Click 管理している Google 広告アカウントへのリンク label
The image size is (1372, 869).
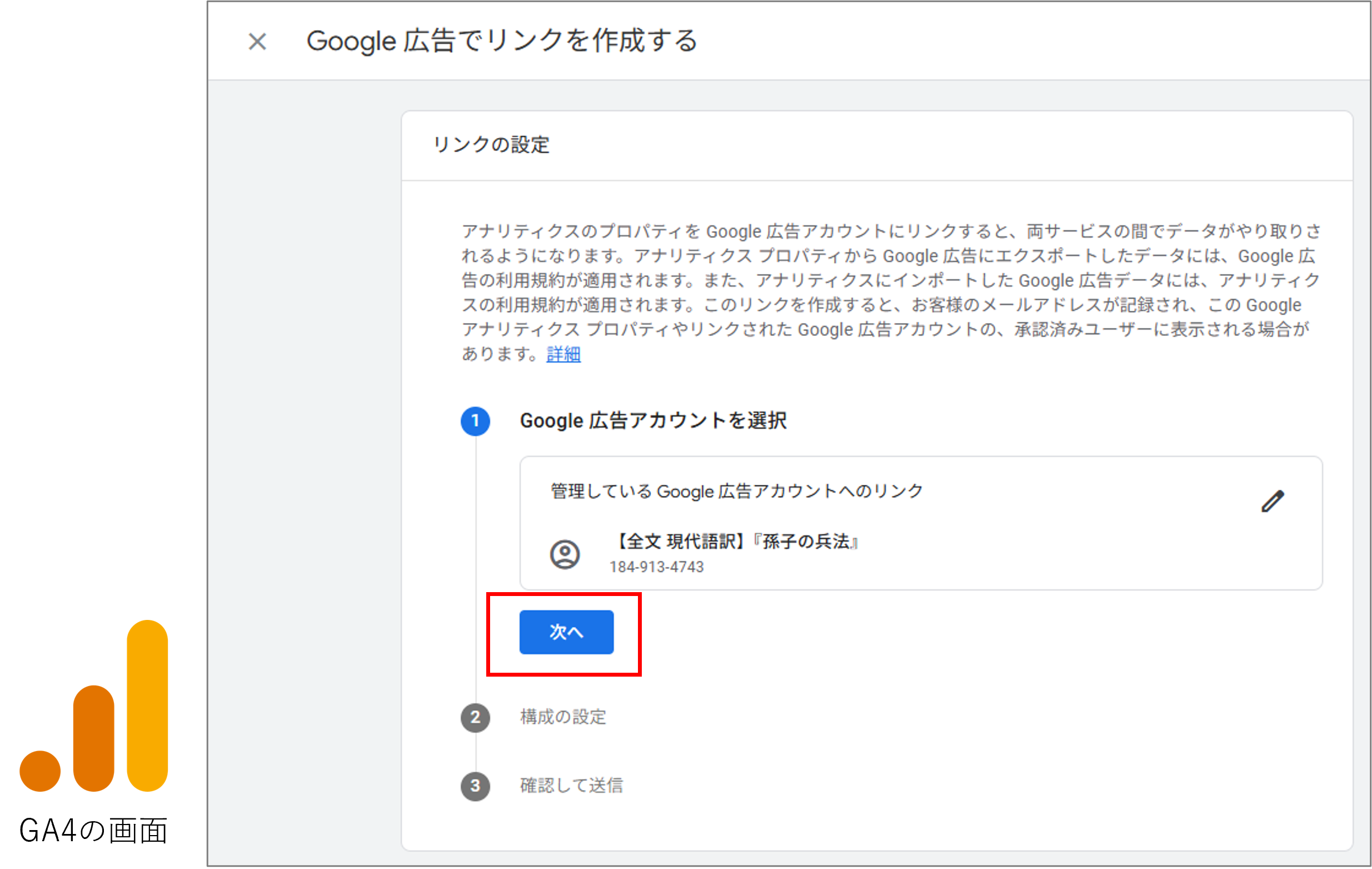[x=737, y=491]
